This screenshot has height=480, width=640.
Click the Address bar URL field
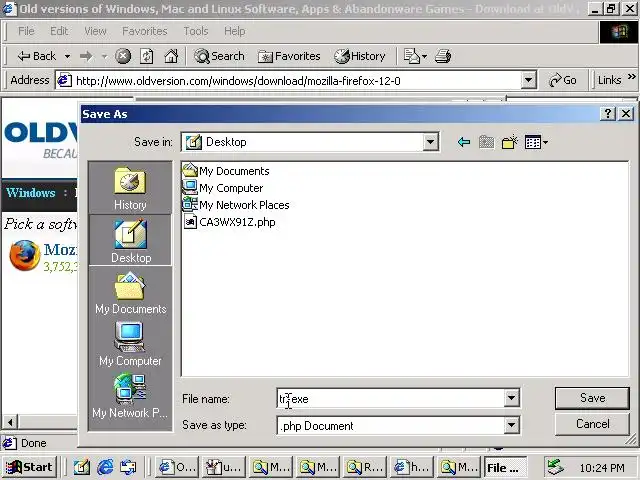289,80
